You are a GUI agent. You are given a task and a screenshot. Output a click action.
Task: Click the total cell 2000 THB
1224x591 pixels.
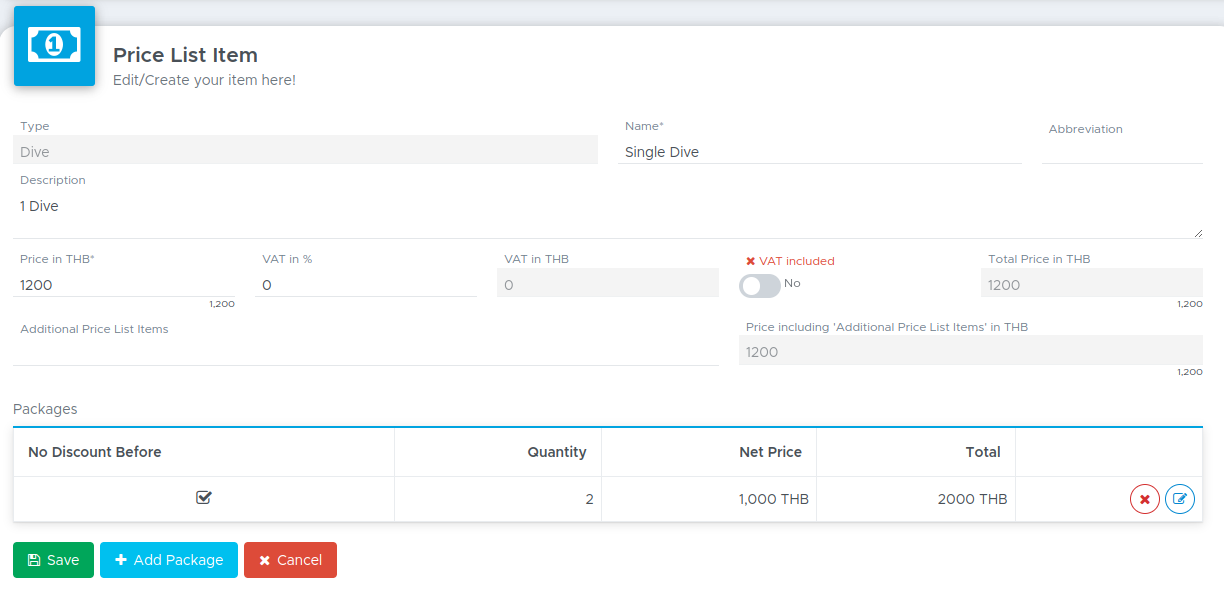click(916, 499)
